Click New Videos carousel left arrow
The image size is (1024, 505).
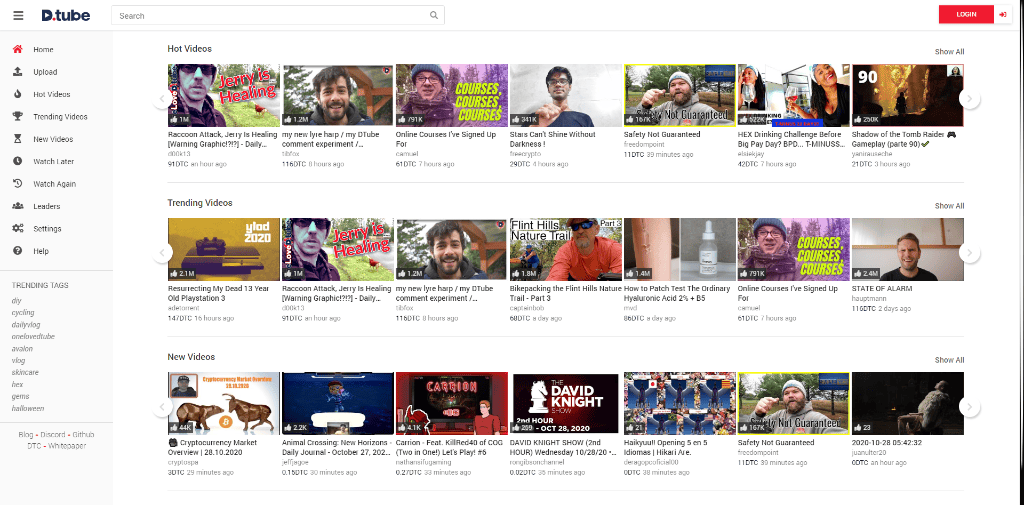162,407
